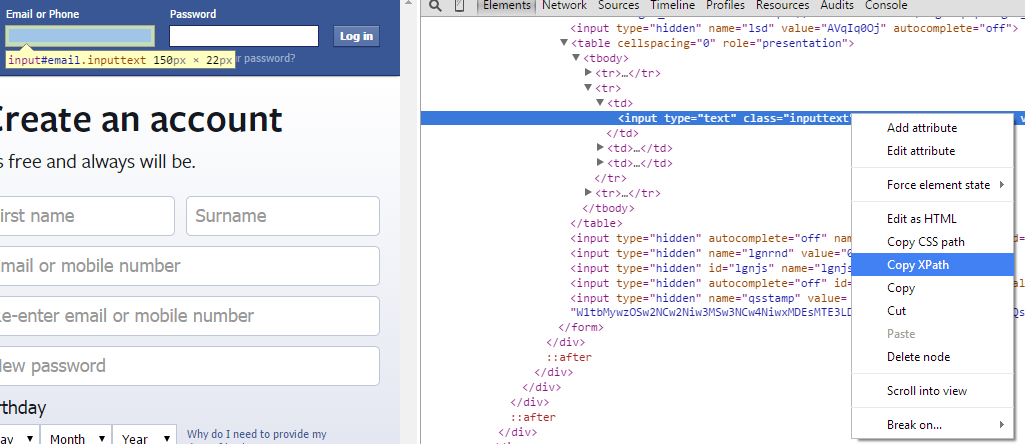
Task: Expand the first collapsed tr row under tbody
Action: [x=588, y=73]
